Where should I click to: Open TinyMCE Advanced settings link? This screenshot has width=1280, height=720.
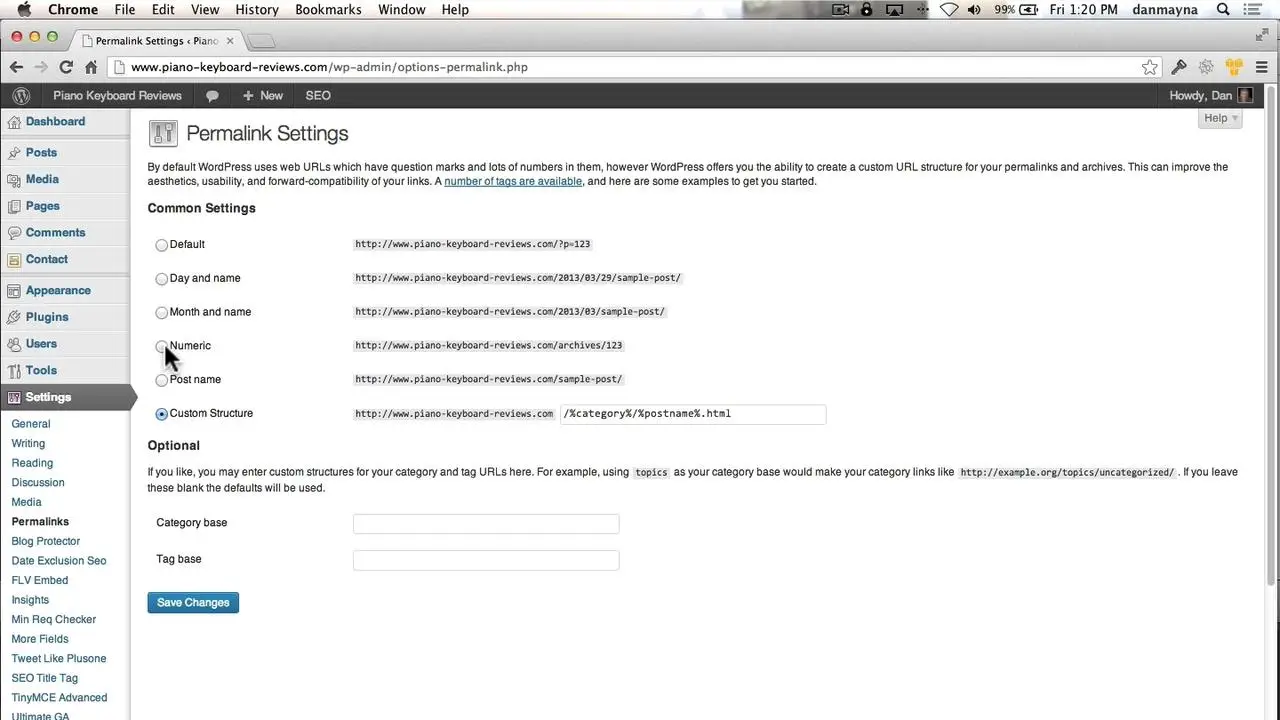59,698
